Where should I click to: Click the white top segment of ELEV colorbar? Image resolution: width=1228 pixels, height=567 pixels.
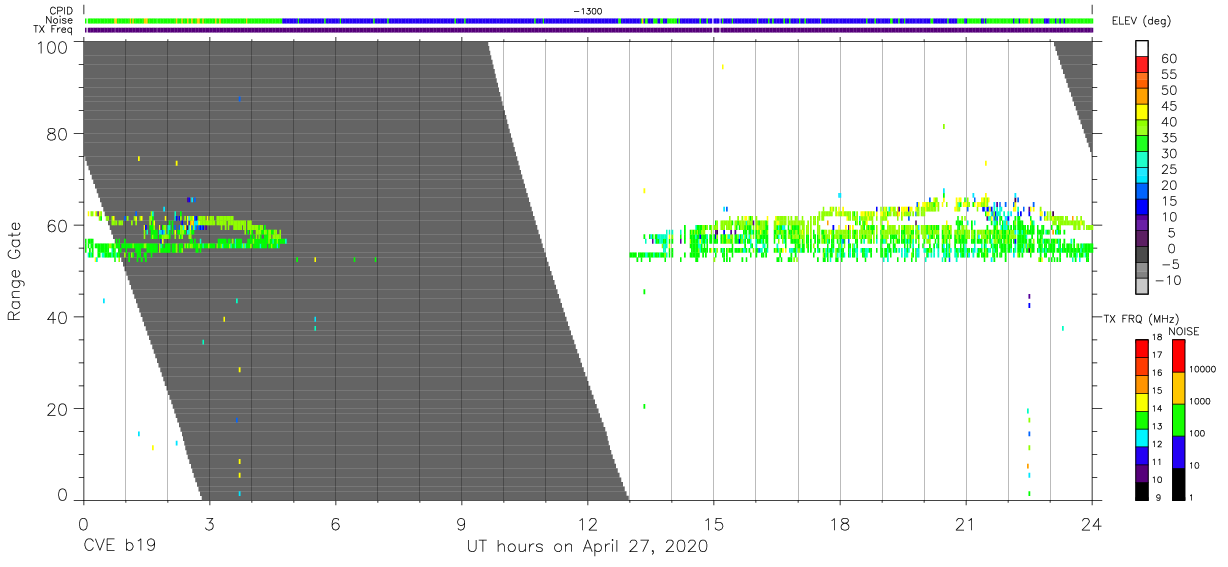pos(1142,49)
